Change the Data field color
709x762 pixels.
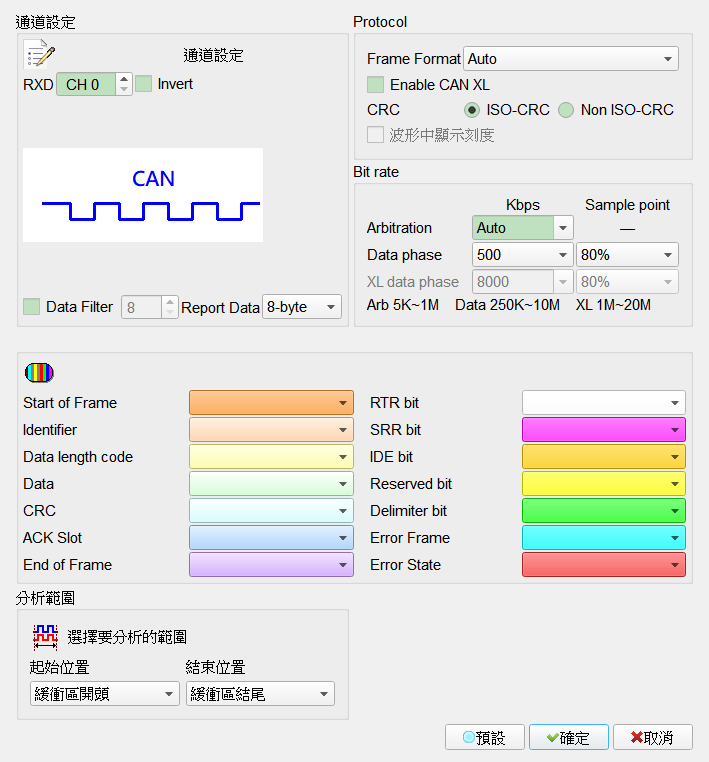(x=271, y=484)
